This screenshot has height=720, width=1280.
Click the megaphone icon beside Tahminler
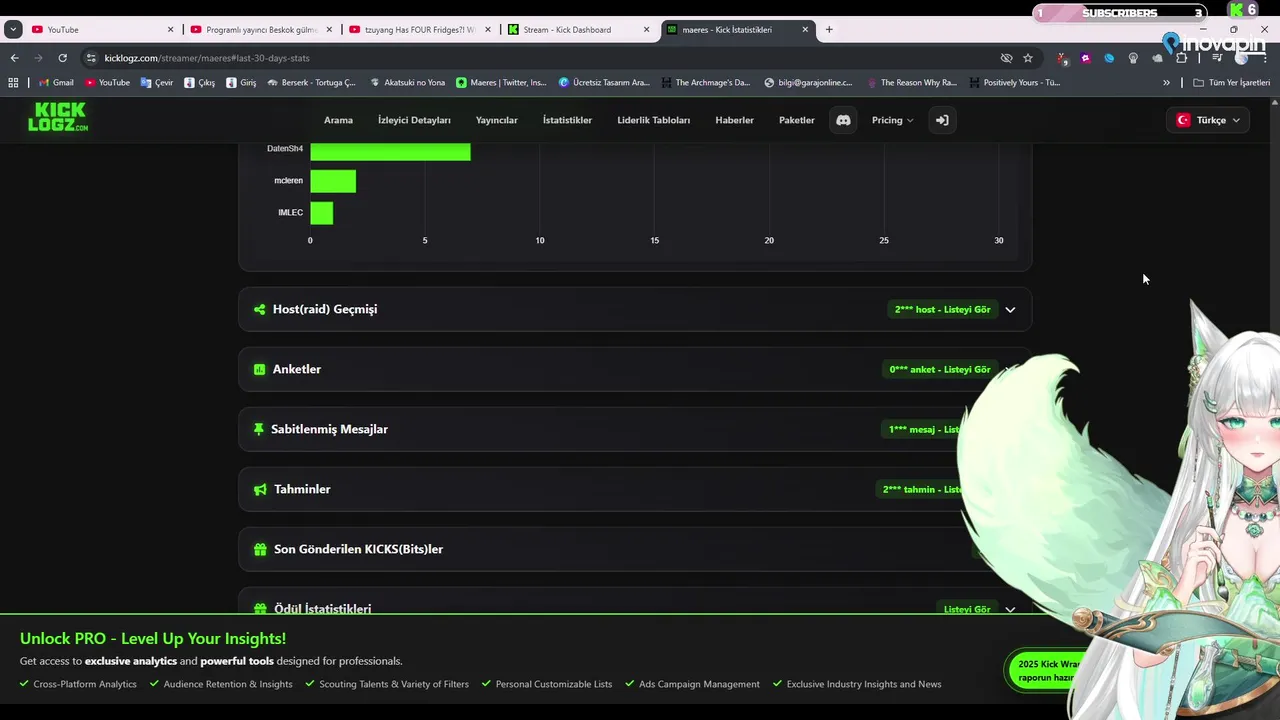coord(260,489)
